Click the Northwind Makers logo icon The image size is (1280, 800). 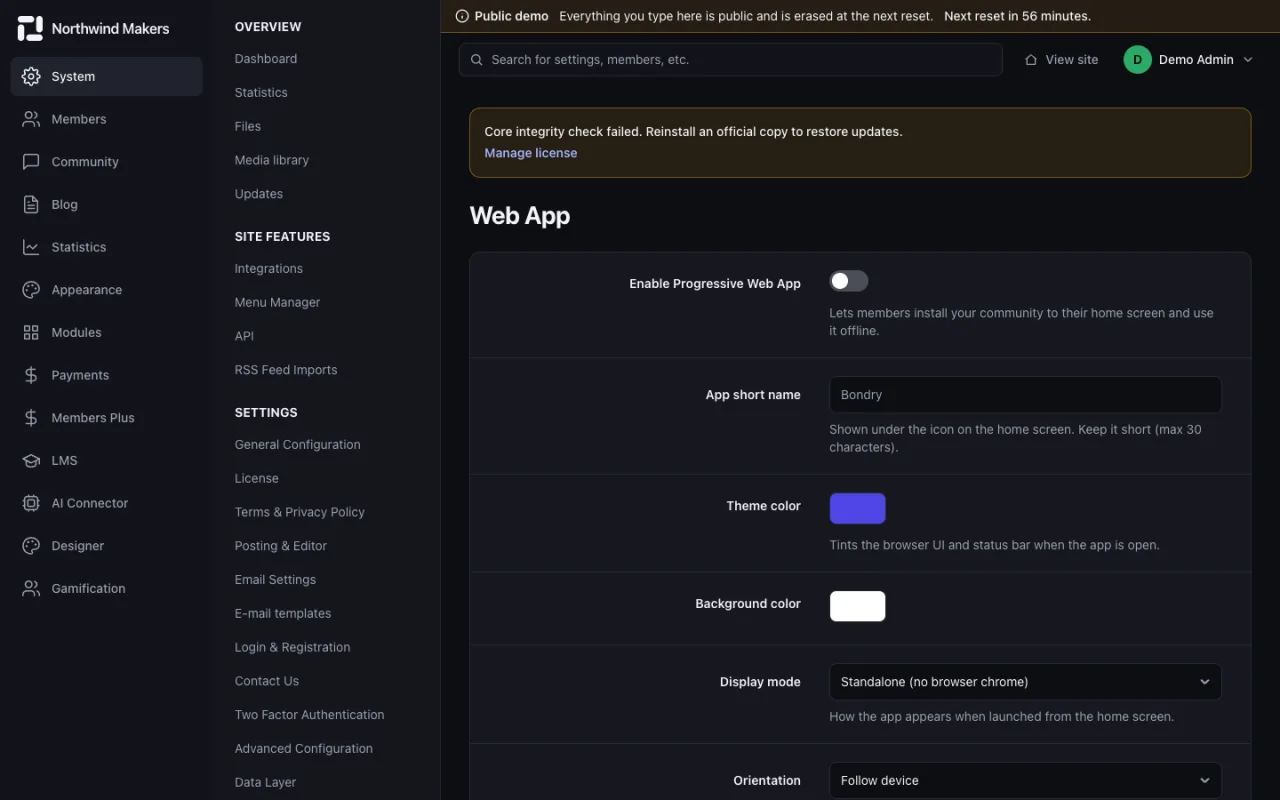click(x=31, y=29)
